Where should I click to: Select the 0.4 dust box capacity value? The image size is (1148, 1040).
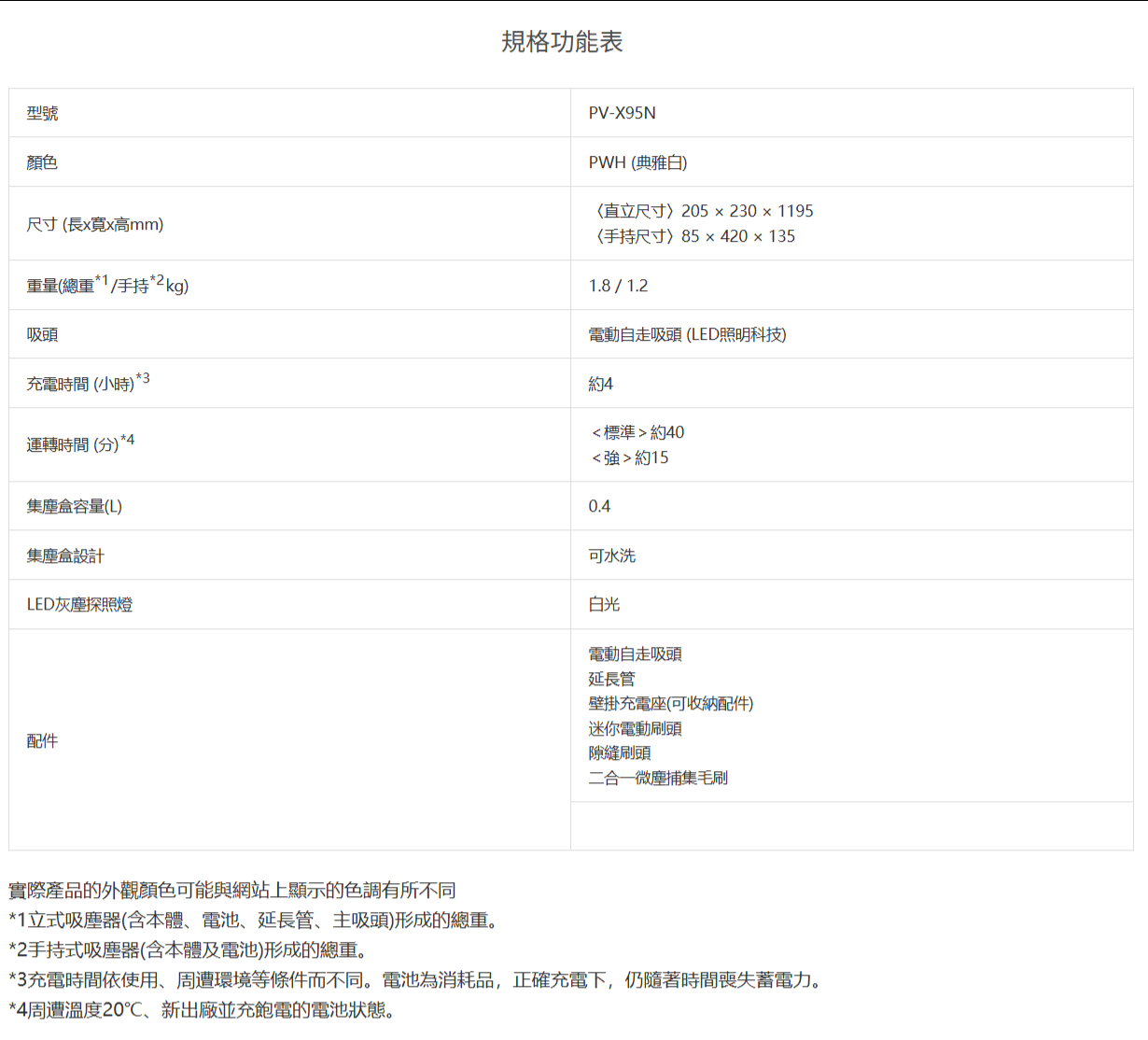pyautogui.click(x=599, y=506)
